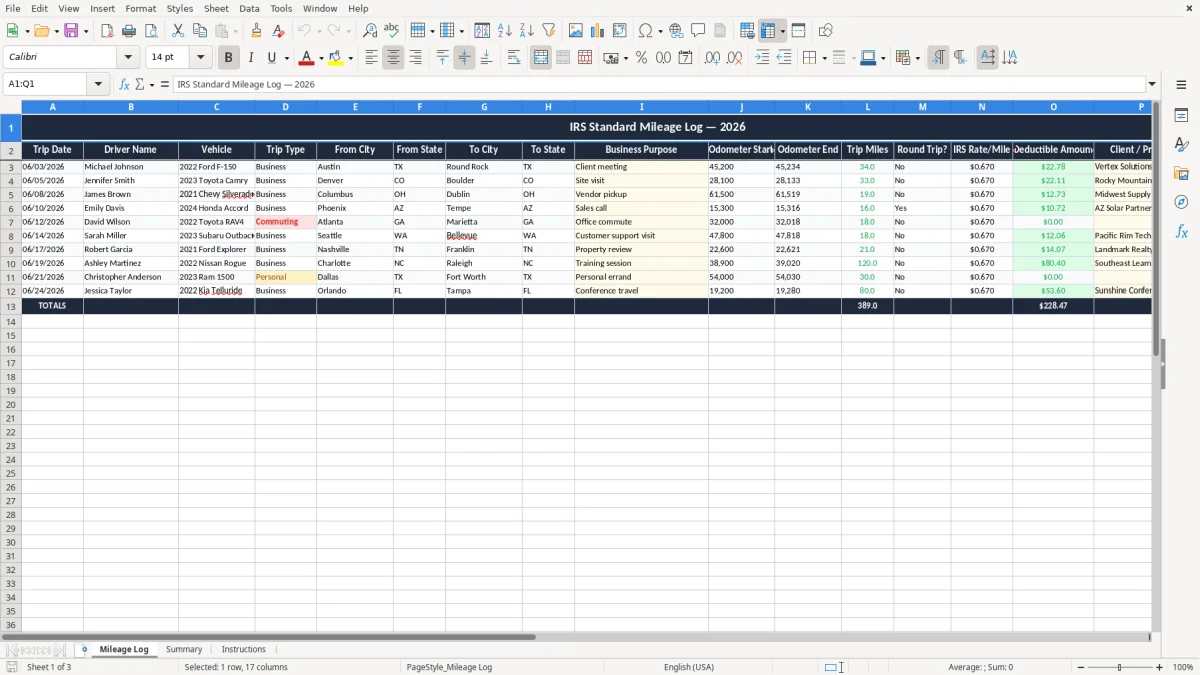Format as percent
This screenshot has height=675, width=1200.
pyautogui.click(x=642, y=58)
